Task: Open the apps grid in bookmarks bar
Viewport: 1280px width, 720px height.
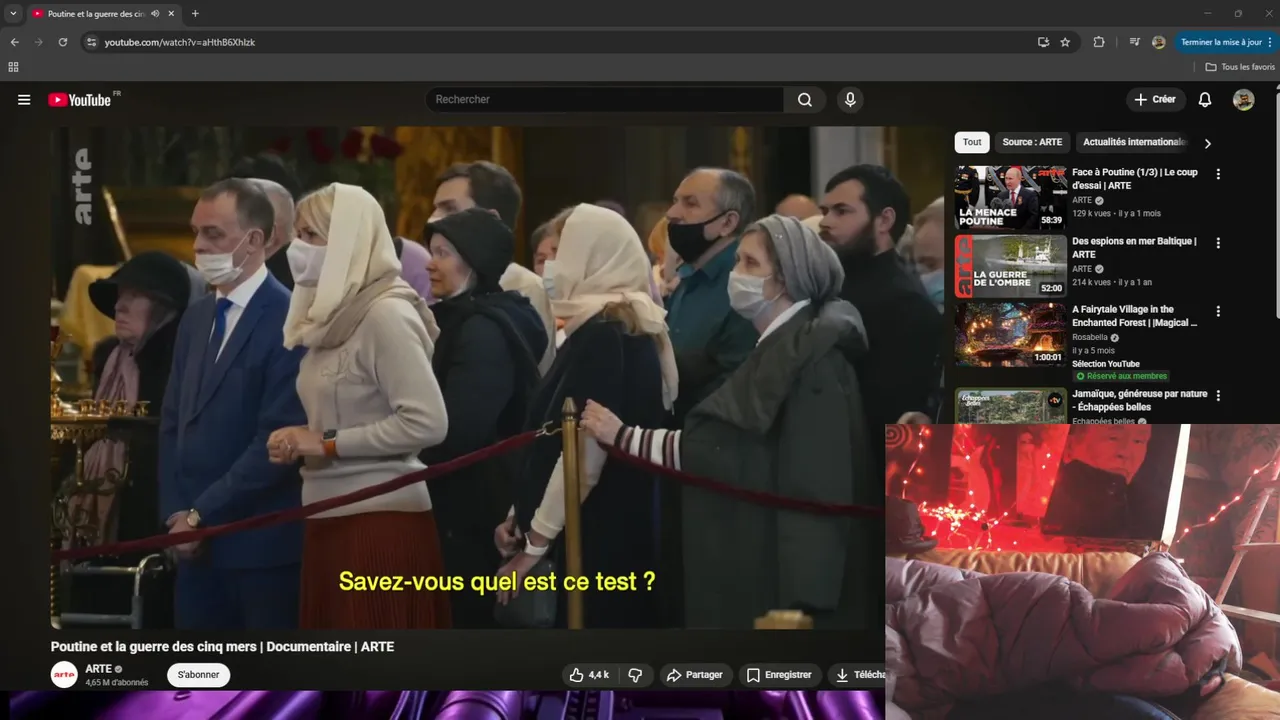Action: 13,67
